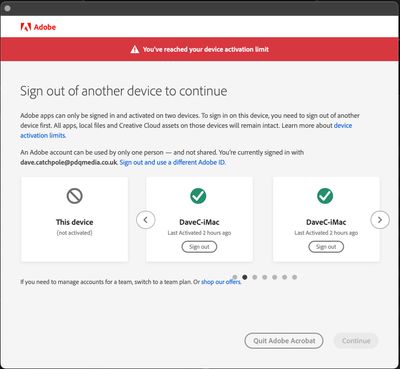Click the greyed-out Continue button
The width and height of the screenshot is (400, 369).
(x=356, y=341)
